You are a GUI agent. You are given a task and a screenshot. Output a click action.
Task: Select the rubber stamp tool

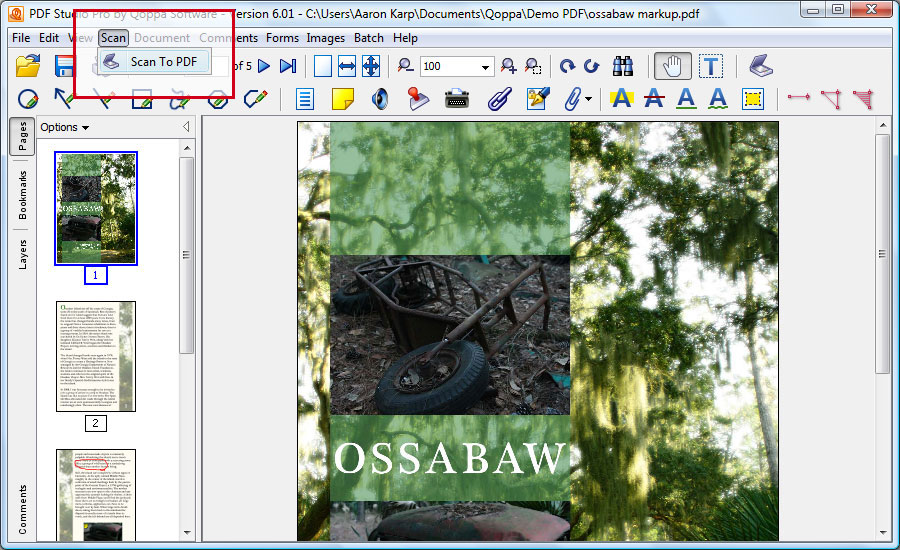418,99
